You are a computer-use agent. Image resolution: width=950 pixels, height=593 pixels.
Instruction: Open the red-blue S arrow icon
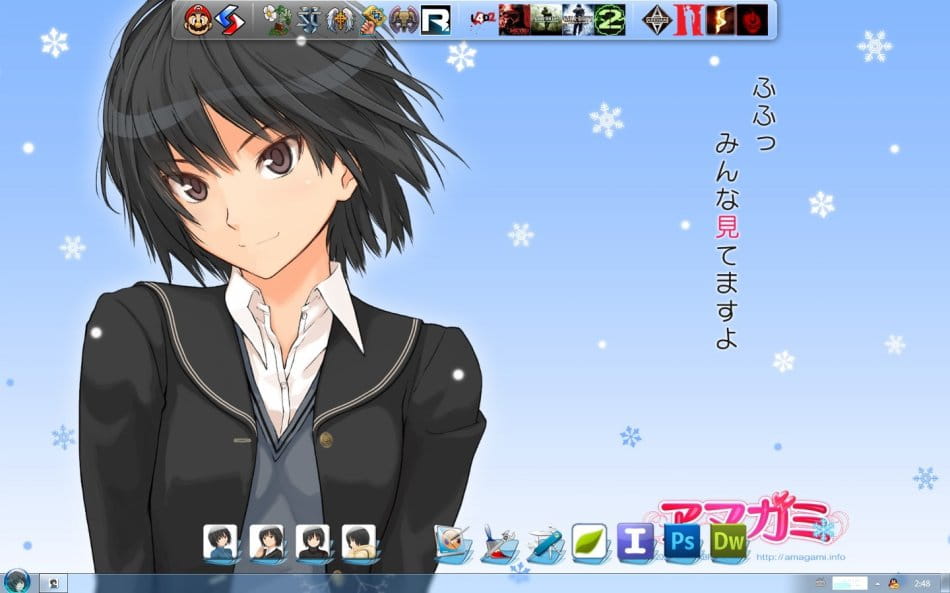230,20
